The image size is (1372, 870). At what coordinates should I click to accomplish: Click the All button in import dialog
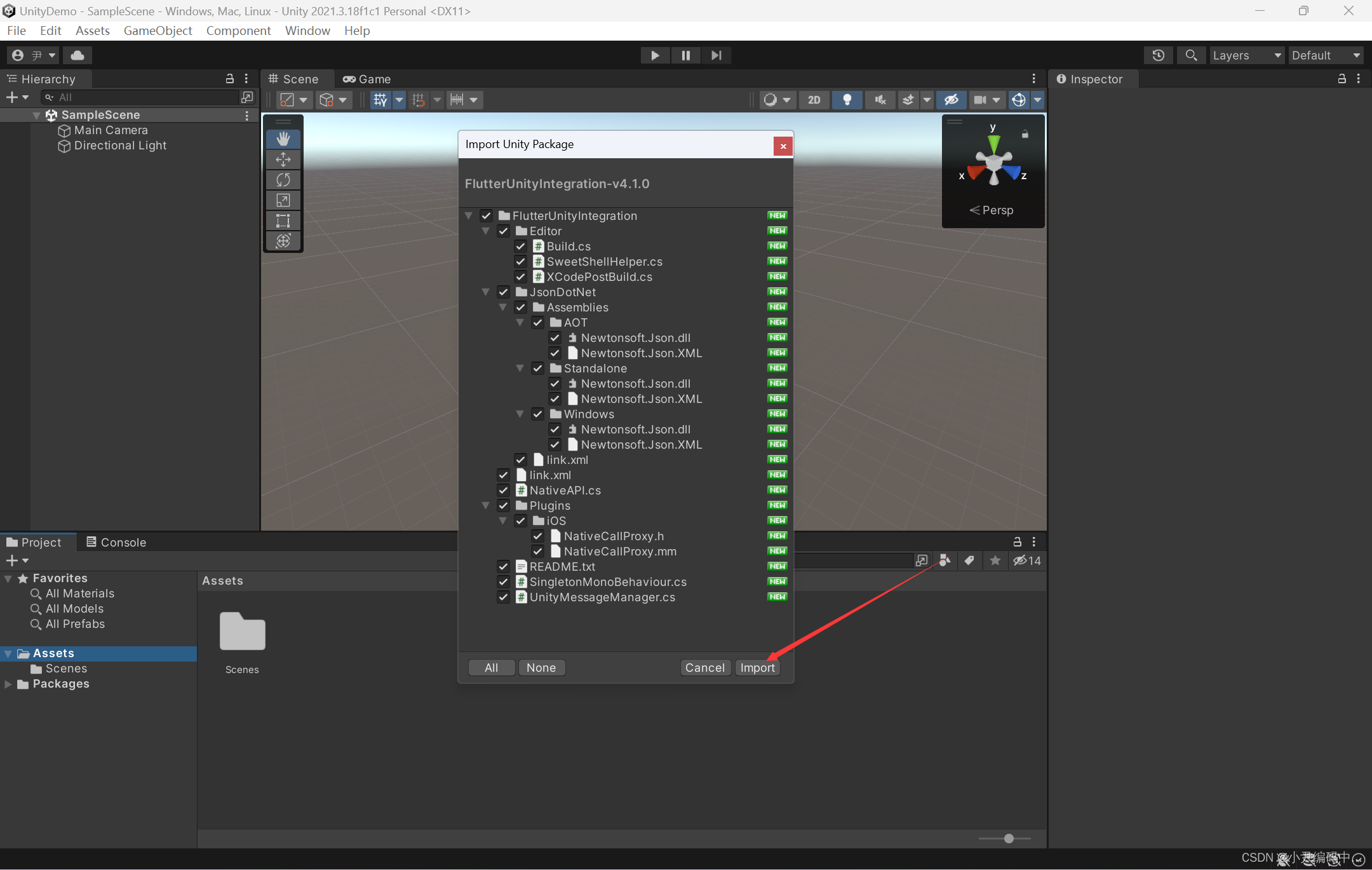(492, 667)
